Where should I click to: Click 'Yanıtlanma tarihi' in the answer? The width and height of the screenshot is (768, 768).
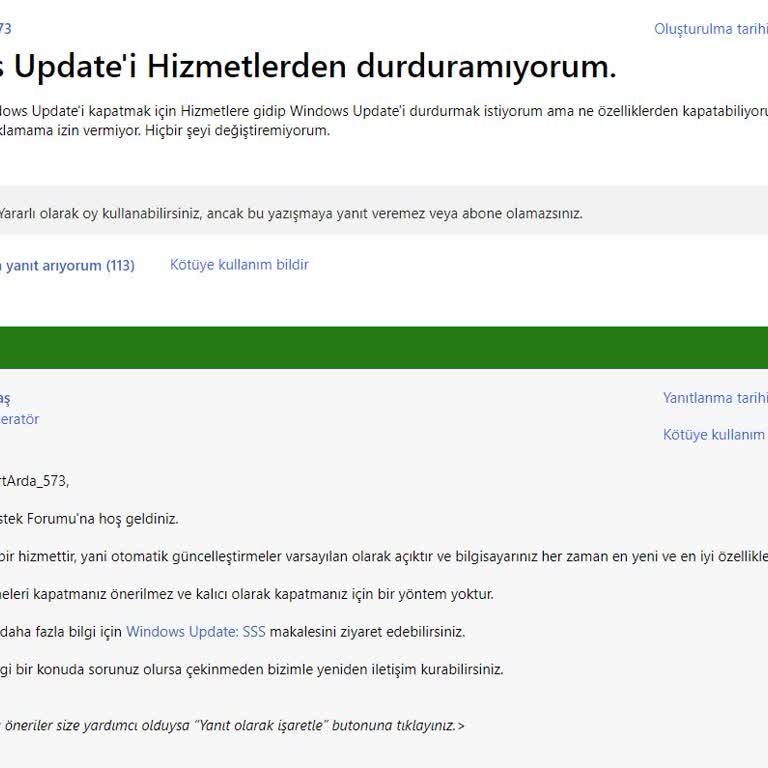click(x=715, y=398)
